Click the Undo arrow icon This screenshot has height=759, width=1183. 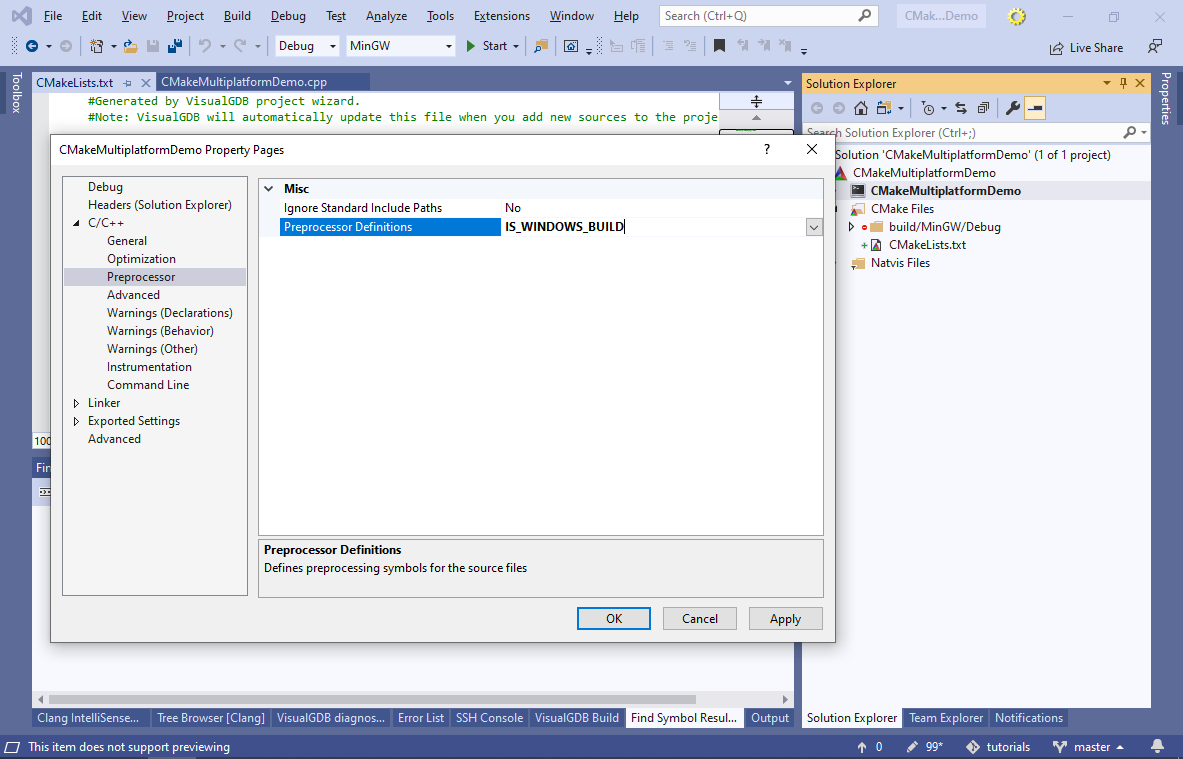pos(204,46)
